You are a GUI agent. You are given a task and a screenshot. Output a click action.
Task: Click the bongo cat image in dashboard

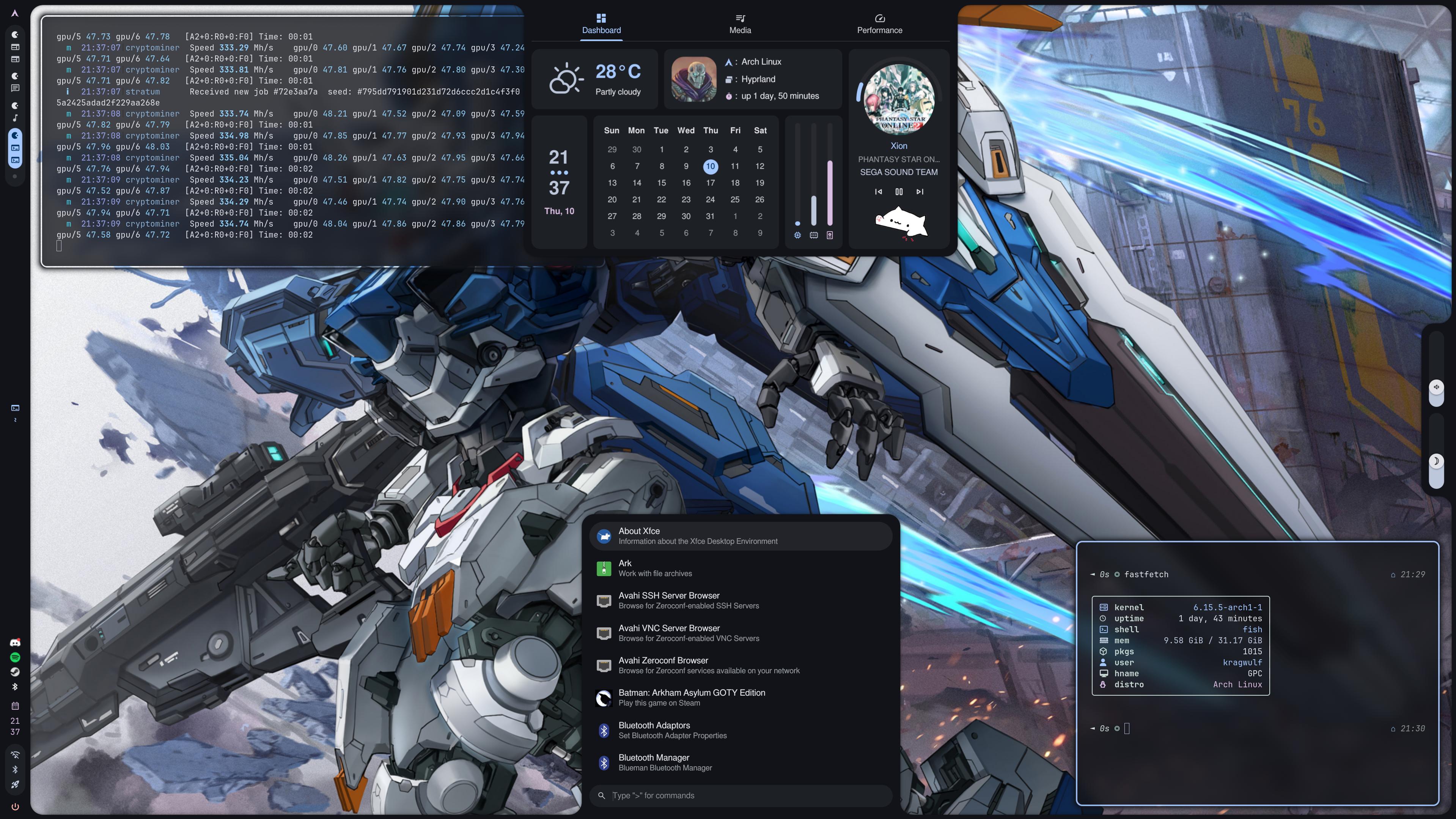point(901,224)
